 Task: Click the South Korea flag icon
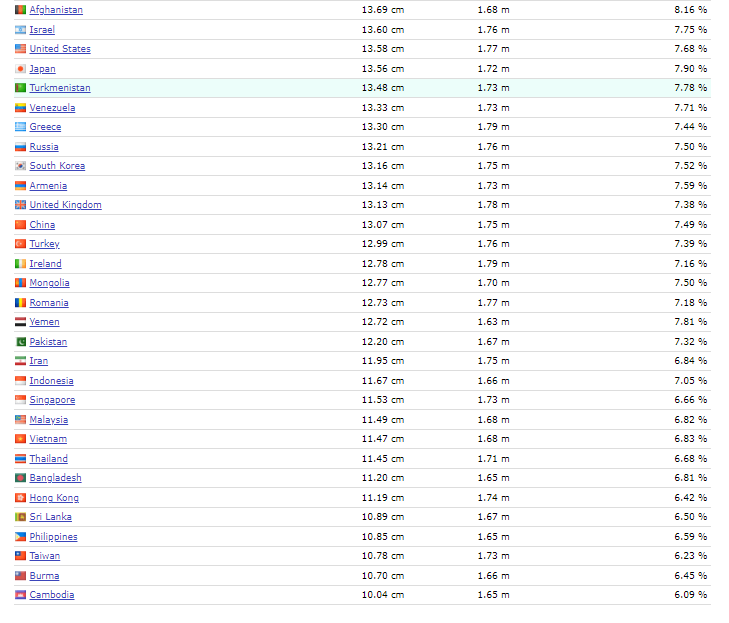20,166
